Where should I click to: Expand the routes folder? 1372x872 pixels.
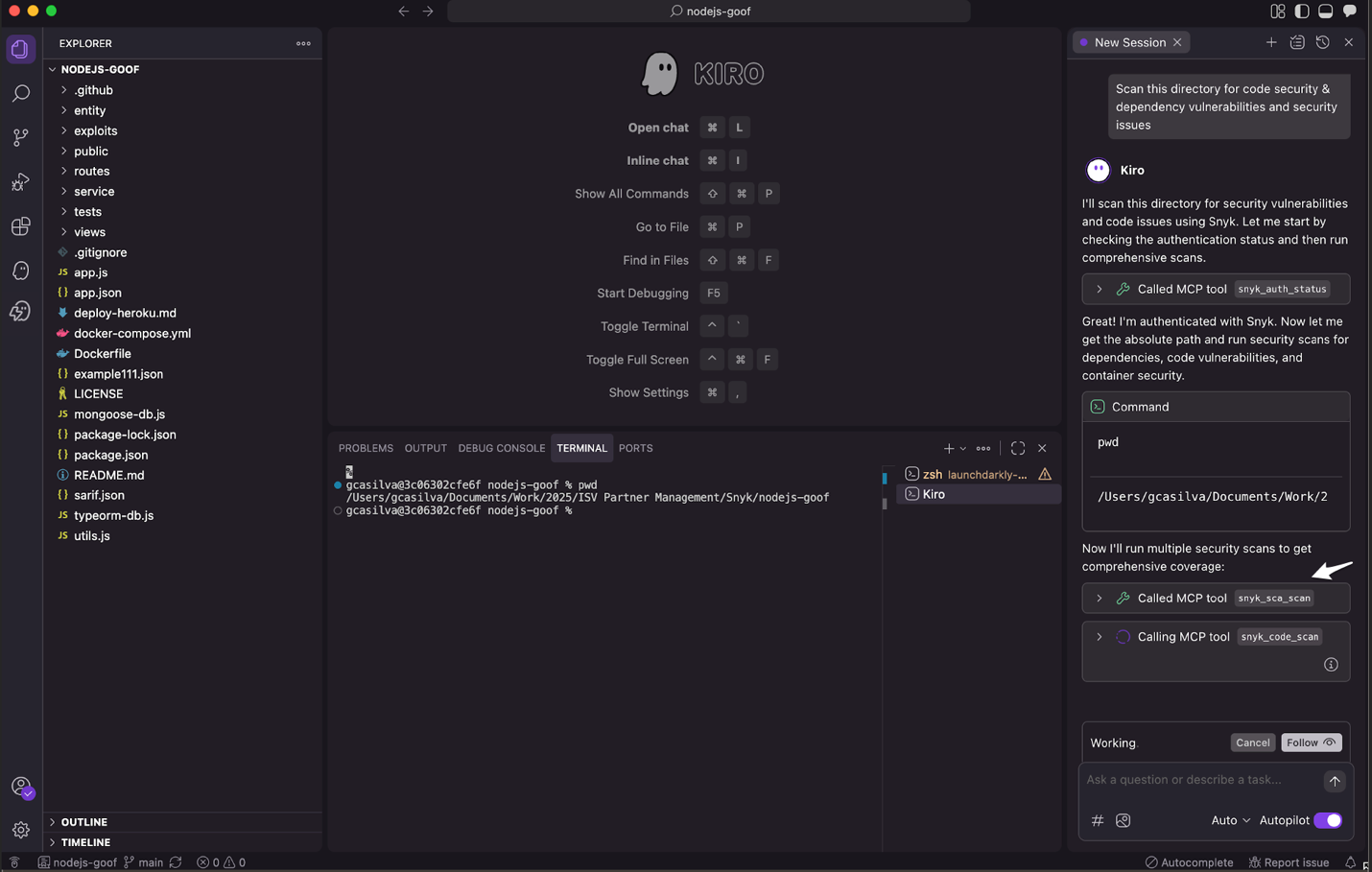tap(182, 171)
